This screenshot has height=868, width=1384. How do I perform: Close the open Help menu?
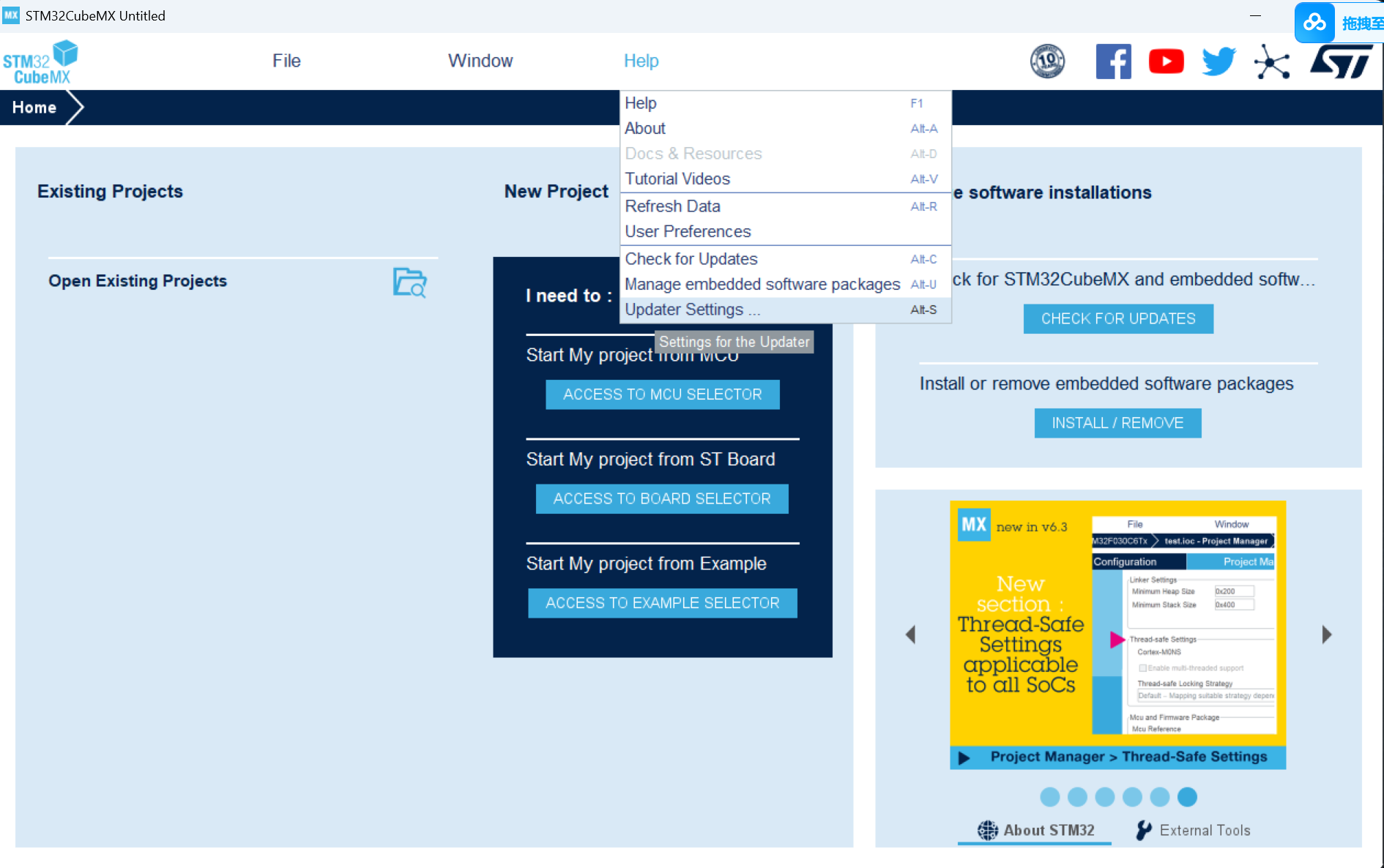(641, 61)
